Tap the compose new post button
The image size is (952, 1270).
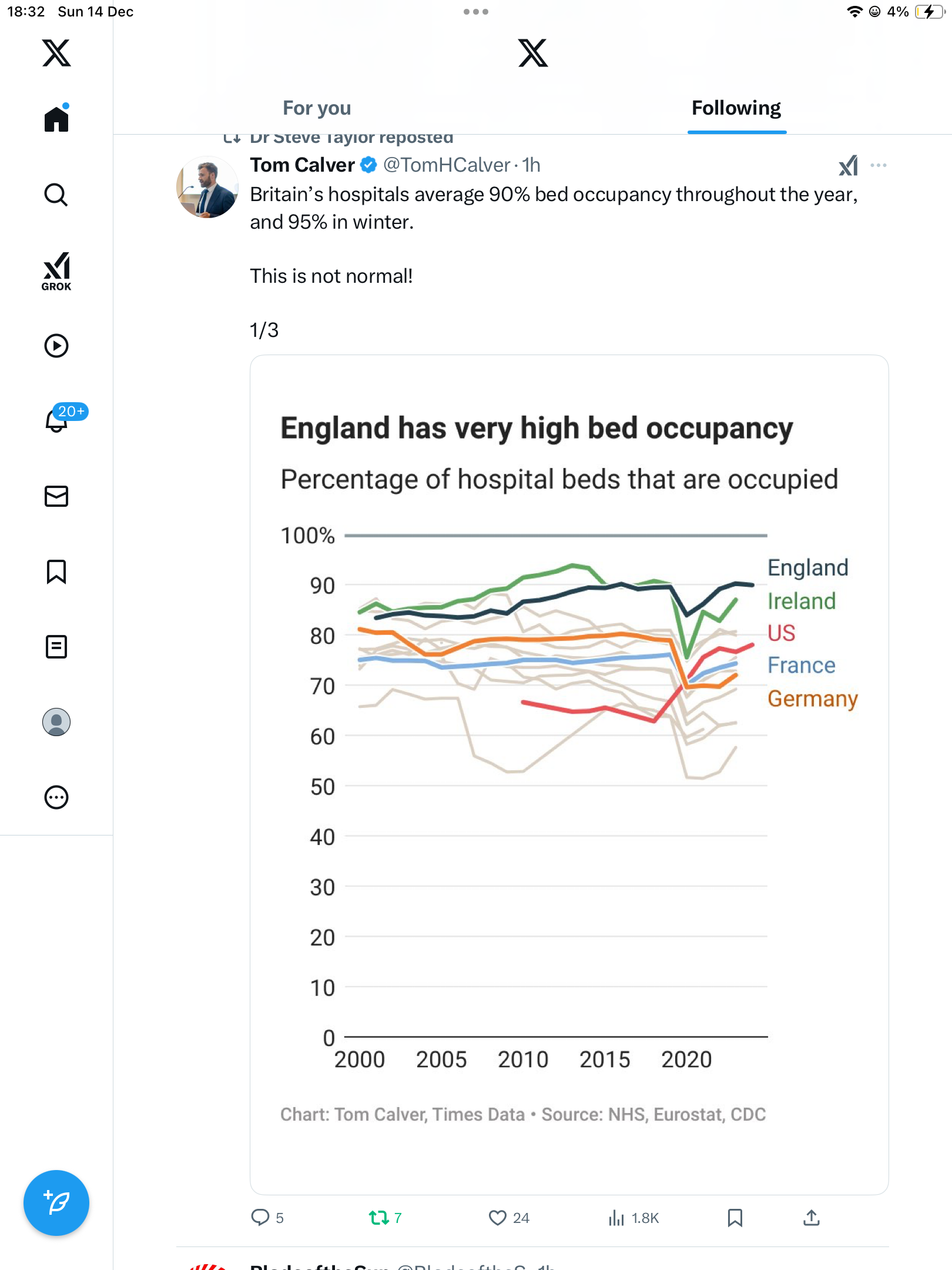(x=56, y=1203)
